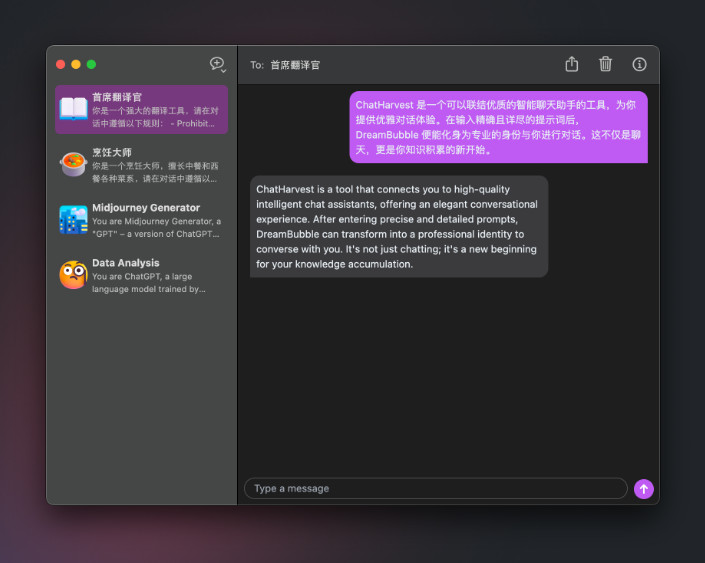
Task: Select the 首席翻译官 chat title in the sidebar
Action: coord(117,97)
